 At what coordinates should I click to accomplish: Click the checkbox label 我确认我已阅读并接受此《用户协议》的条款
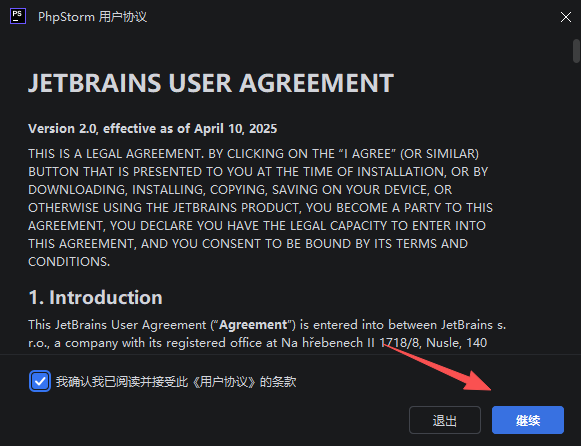click(x=176, y=382)
